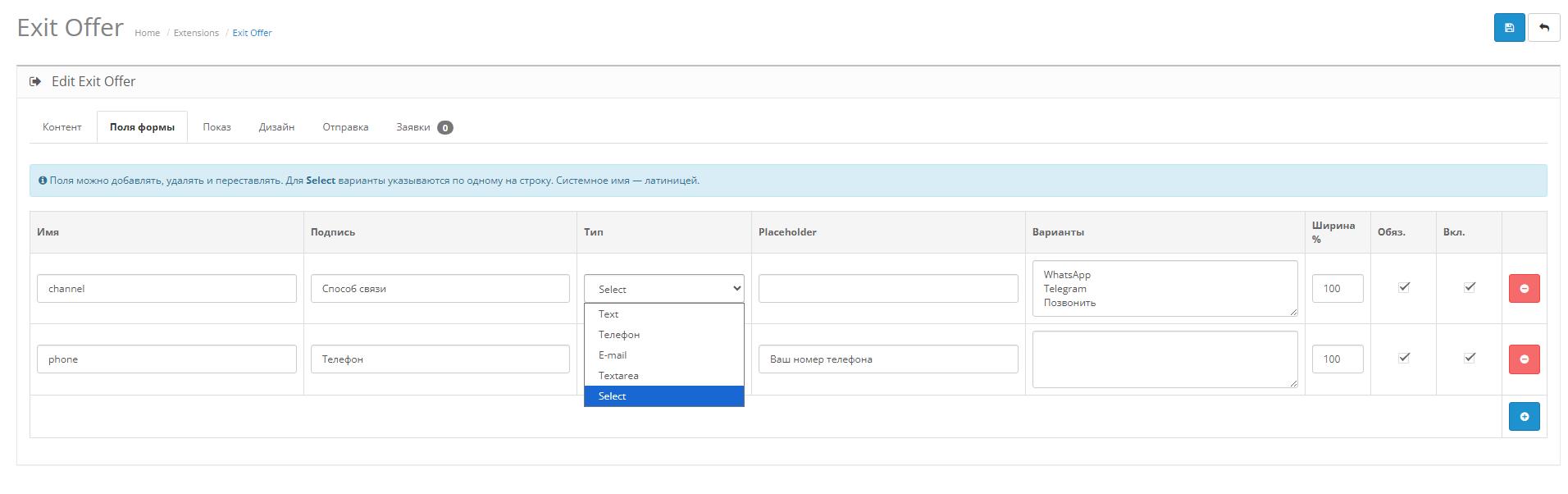Choose E-mail option in type list
This screenshot has height=494, width=1568.
pos(663,355)
